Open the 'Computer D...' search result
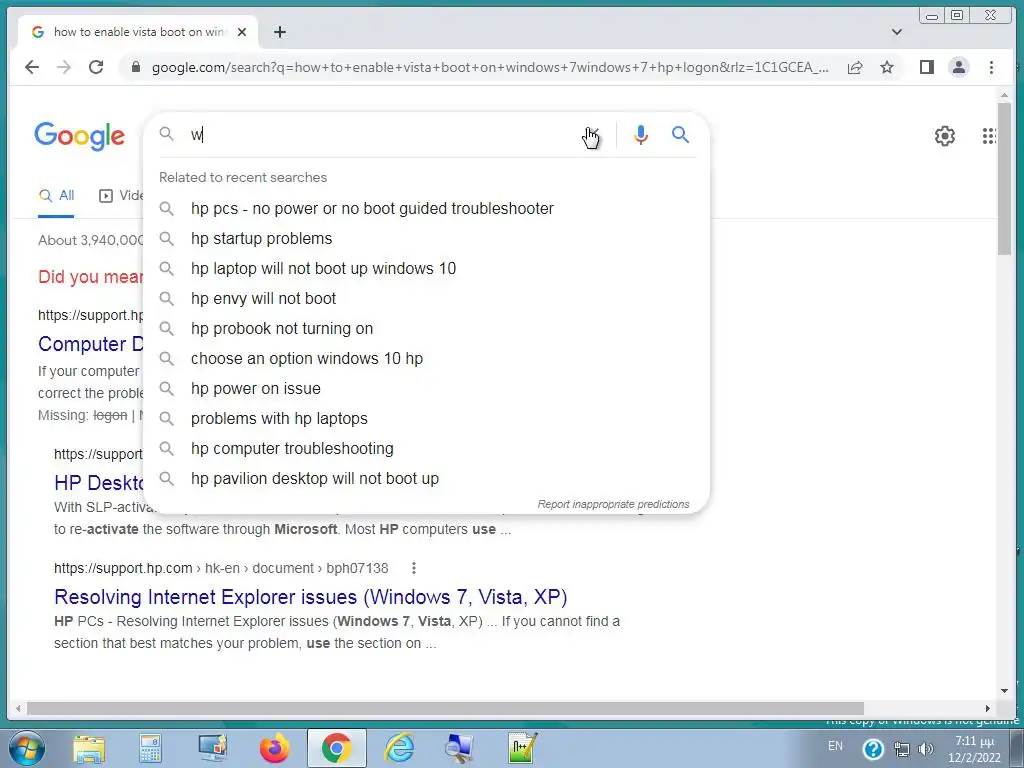The width and height of the screenshot is (1024, 768). pyautogui.click(x=90, y=344)
